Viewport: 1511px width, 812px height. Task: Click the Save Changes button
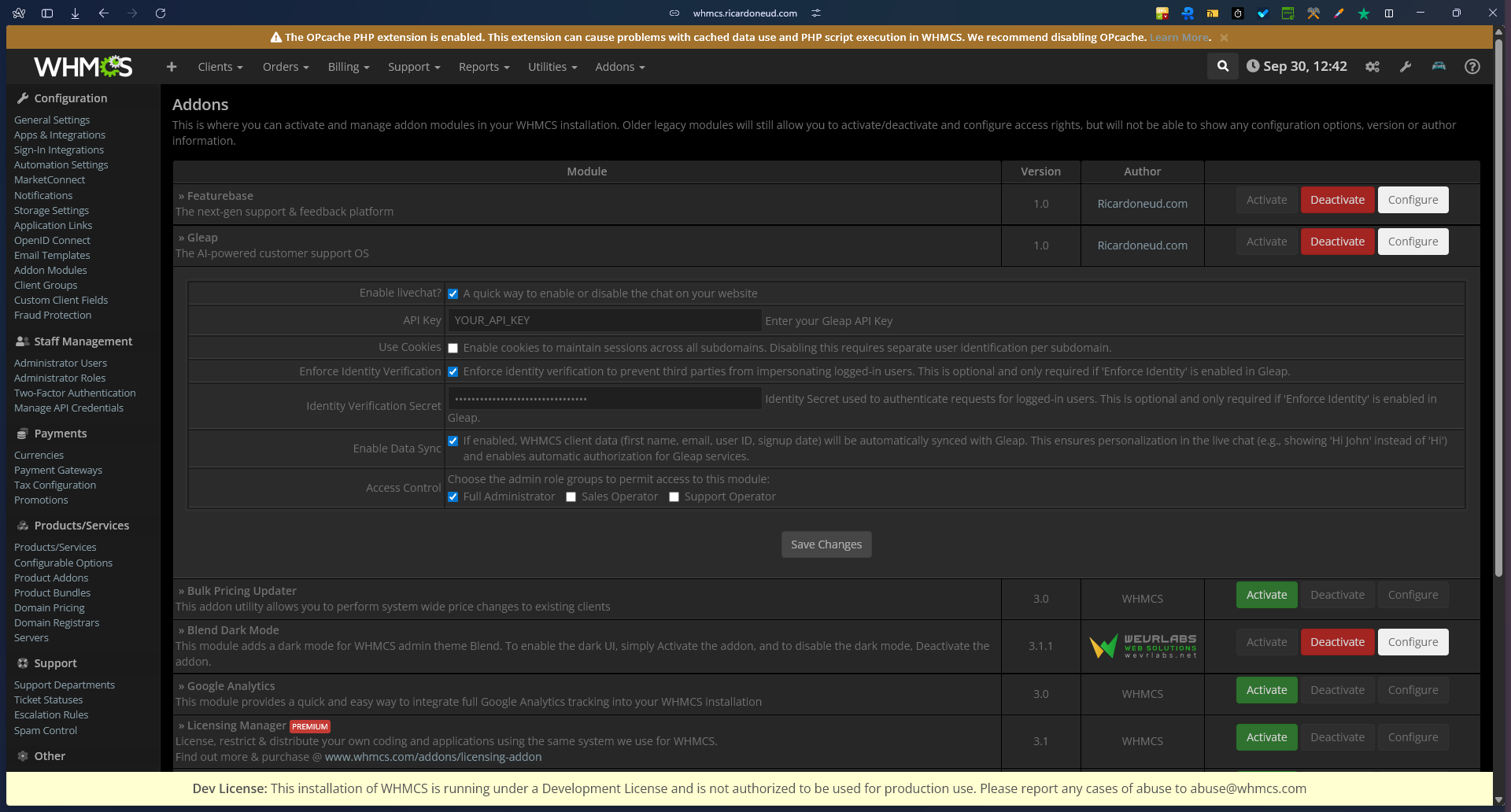coord(826,544)
